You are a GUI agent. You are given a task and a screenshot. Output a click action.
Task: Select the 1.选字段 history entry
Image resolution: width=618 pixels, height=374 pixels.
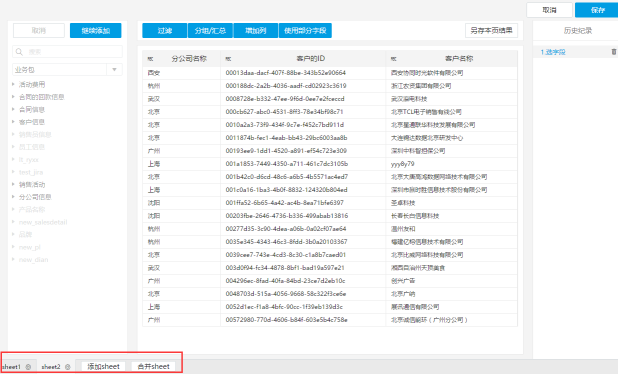point(553,52)
